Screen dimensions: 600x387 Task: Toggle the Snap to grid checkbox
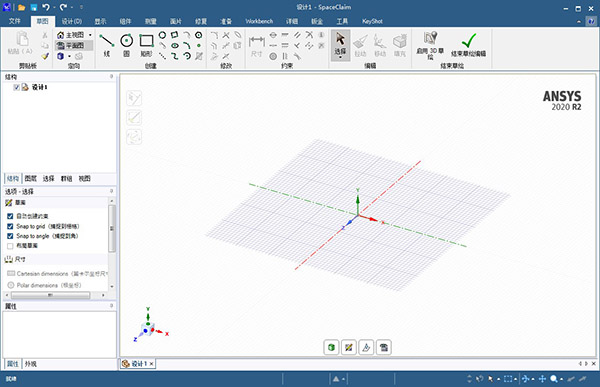pyautogui.click(x=10, y=226)
